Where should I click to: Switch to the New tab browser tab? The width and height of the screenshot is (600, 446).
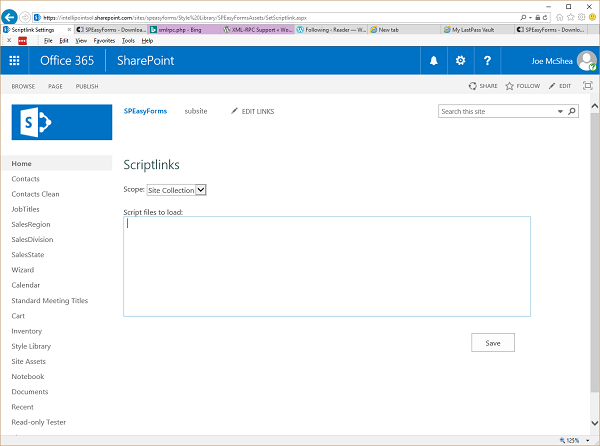[x=405, y=29]
